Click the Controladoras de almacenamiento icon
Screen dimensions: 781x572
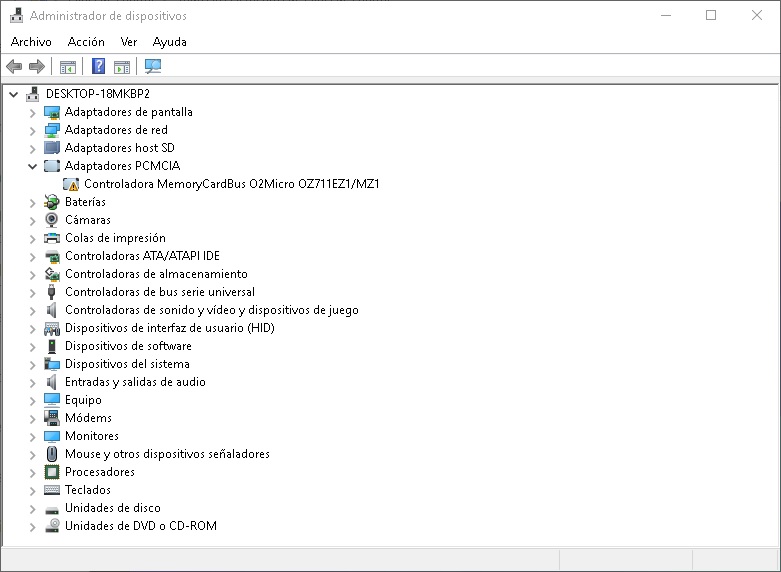click(x=52, y=274)
